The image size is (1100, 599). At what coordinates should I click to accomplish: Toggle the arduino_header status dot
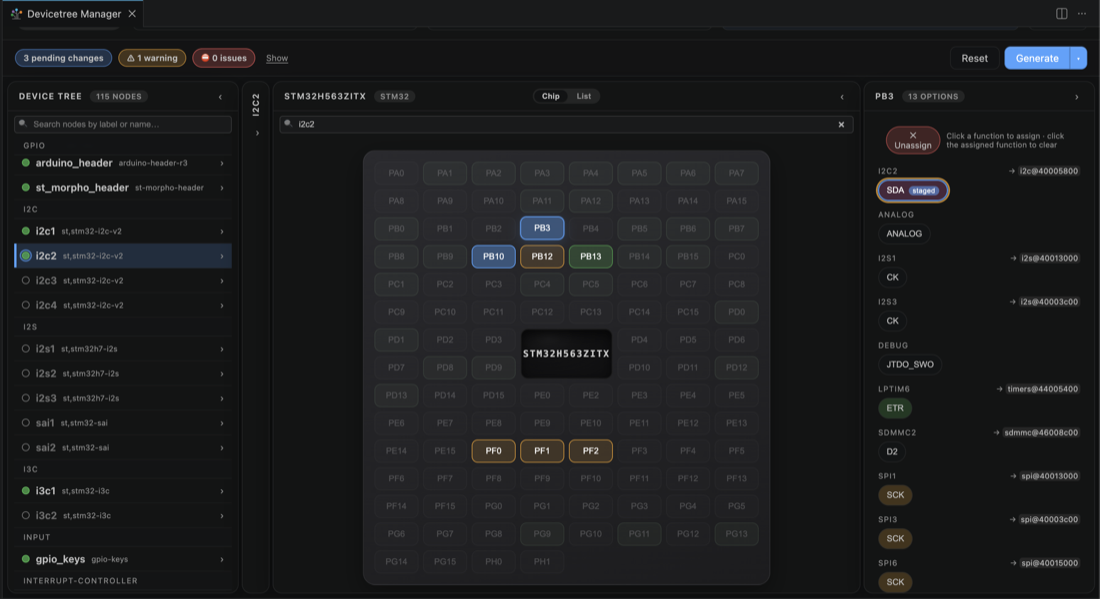point(26,163)
